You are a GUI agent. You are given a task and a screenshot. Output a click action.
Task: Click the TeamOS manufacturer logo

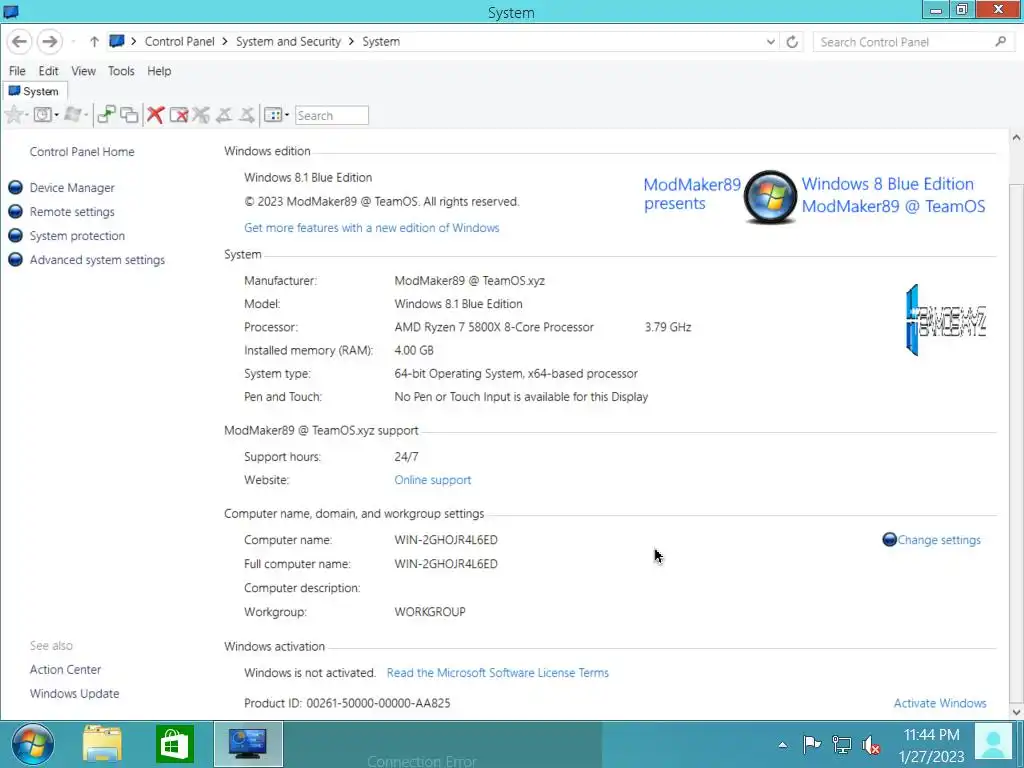tap(946, 320)
